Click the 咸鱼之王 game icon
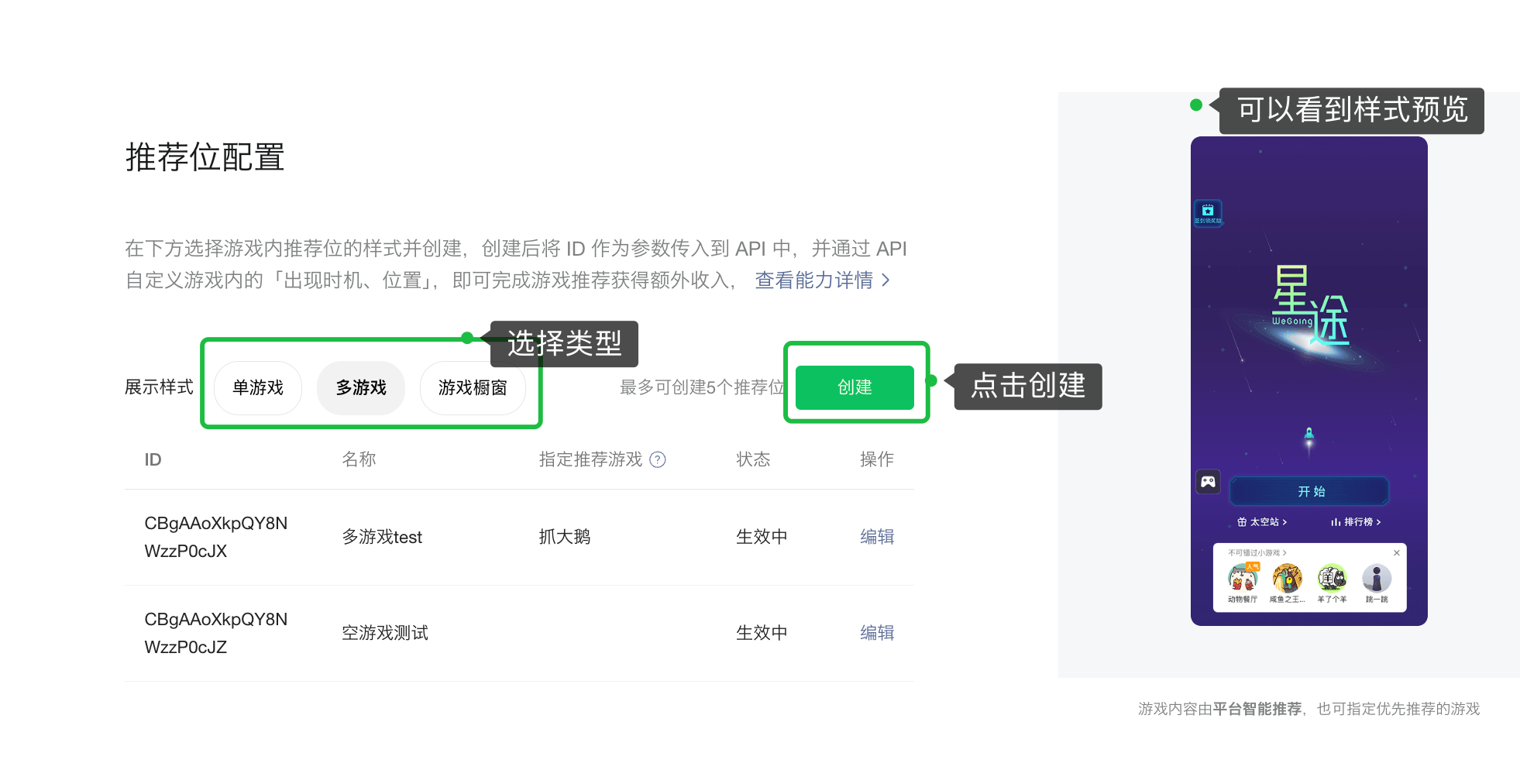The height and width of the screenshot is (784, 1520). tap(1288, 578)
